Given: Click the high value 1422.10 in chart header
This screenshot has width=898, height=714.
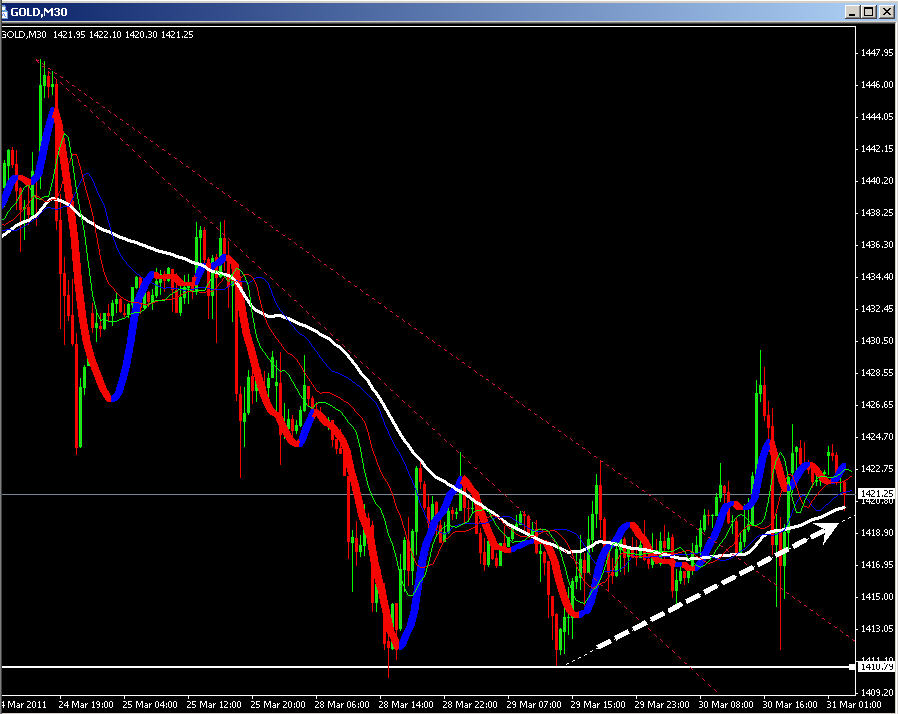Looking at the screenshot, I should [x=105, y=35].
